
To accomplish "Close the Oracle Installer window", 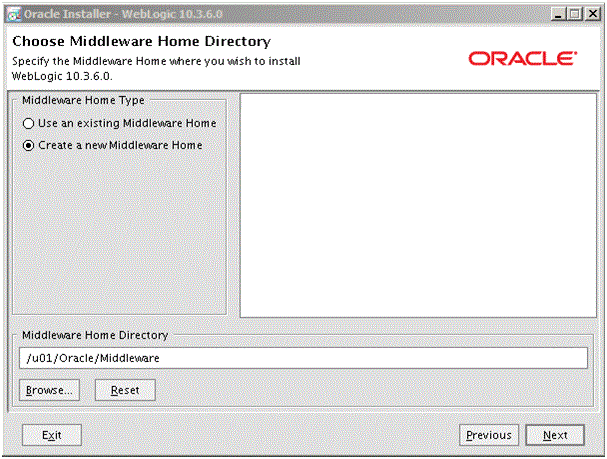I will [x=593, y=14].
